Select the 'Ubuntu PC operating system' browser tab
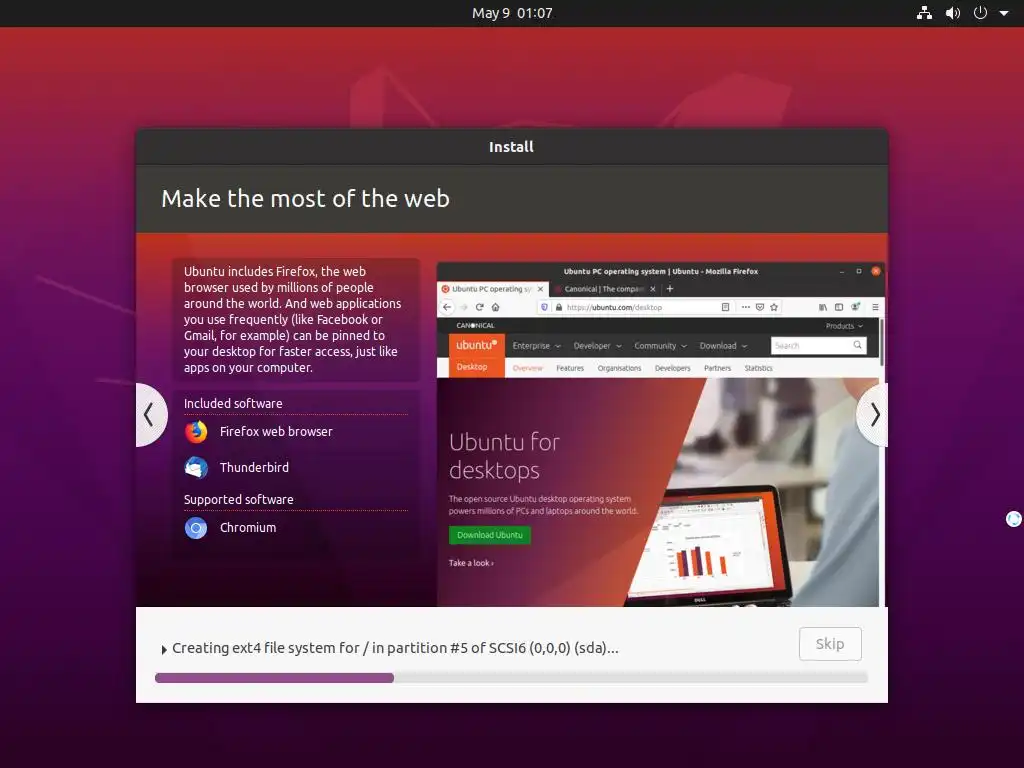Viewport: 1024px width, 768px height. point(493,289)
